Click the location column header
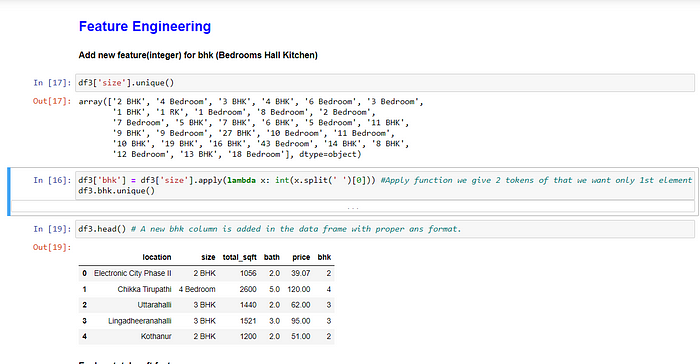 click(x=157, y=257)
